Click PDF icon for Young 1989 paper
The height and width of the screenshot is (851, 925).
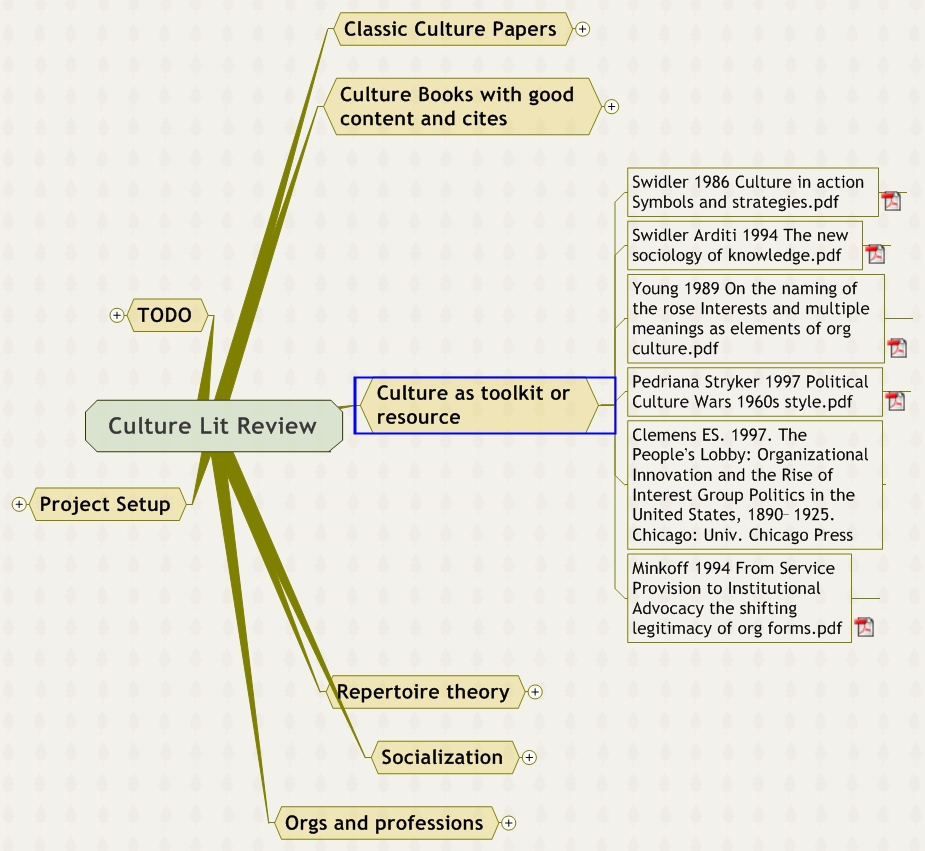[x=897, y=348]
